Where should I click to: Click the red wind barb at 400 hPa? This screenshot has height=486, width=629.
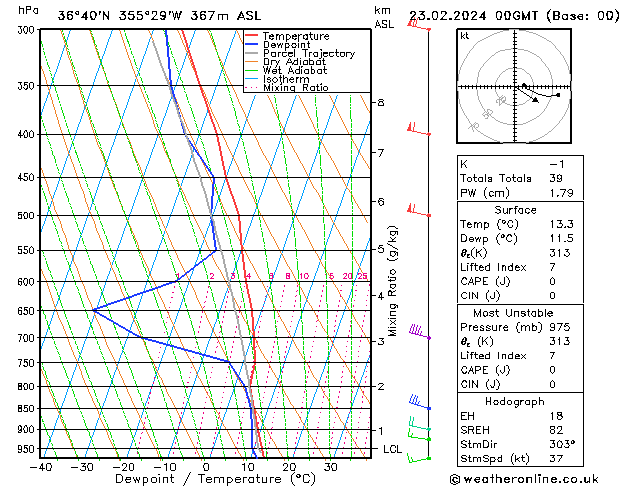coord(418,130)
